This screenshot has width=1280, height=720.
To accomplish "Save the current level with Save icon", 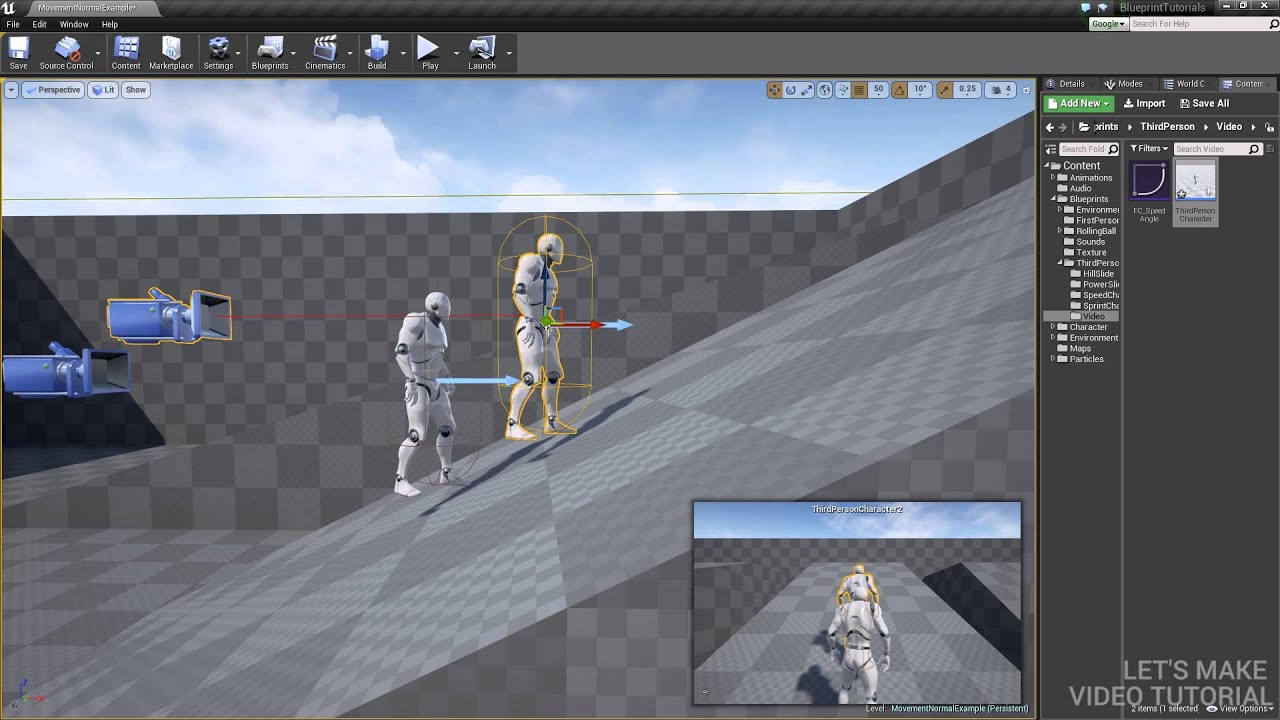I will [19, 52].
